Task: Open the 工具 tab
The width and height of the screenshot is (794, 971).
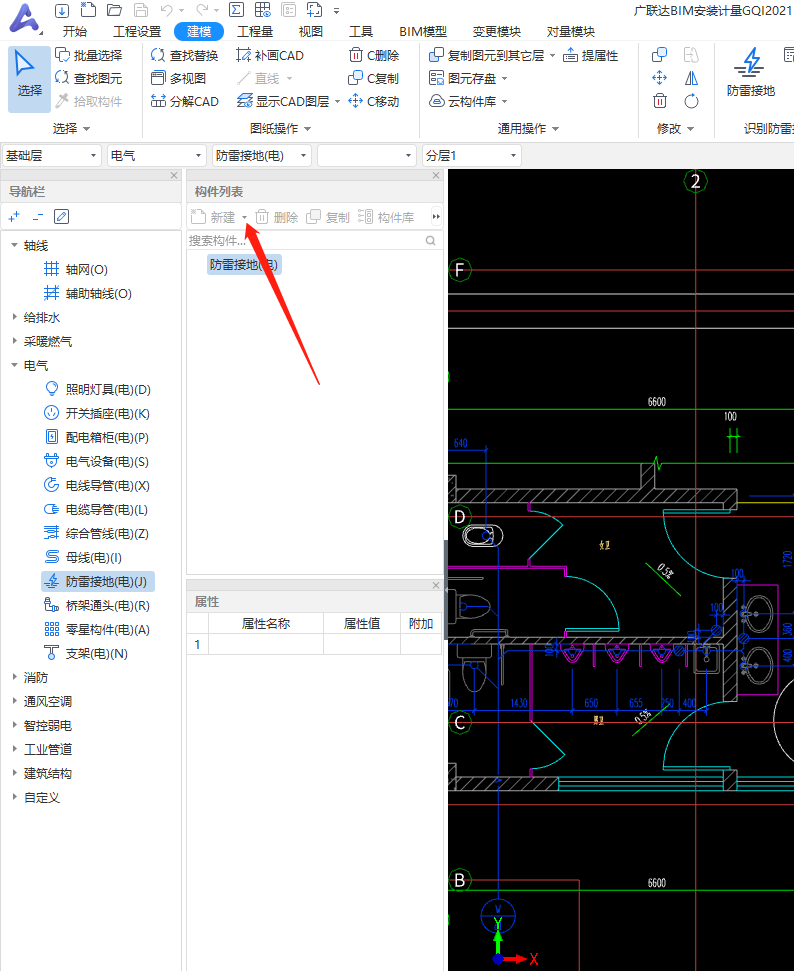Action: click(x=360, y=32)
